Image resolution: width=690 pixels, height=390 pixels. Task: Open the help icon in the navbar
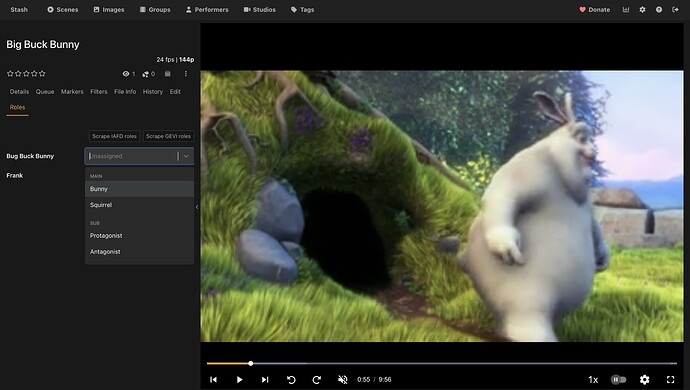(x=659, y=10)
